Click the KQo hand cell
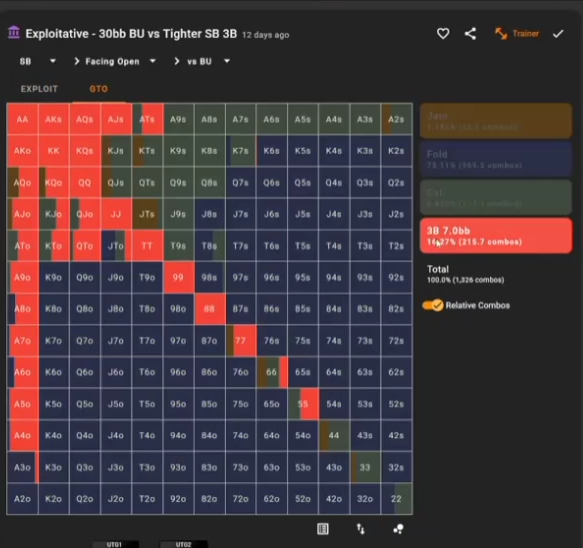This screenshot has width=583, height=548. coord(54,183)
